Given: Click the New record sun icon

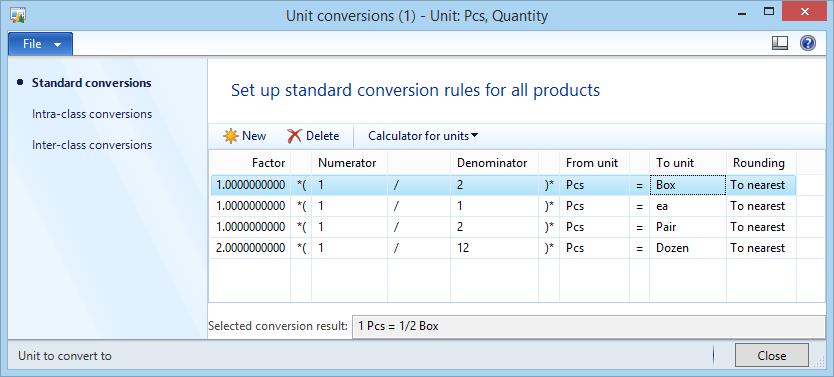Looking at the screenshot, I should tap(230, 136).
